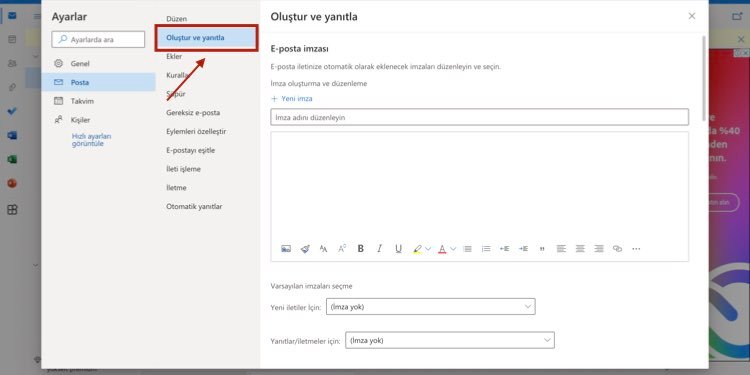Open the Yanıtlar/iletmeler için dropdown
This screenshot has width=750, height=375.
[450, 341]
